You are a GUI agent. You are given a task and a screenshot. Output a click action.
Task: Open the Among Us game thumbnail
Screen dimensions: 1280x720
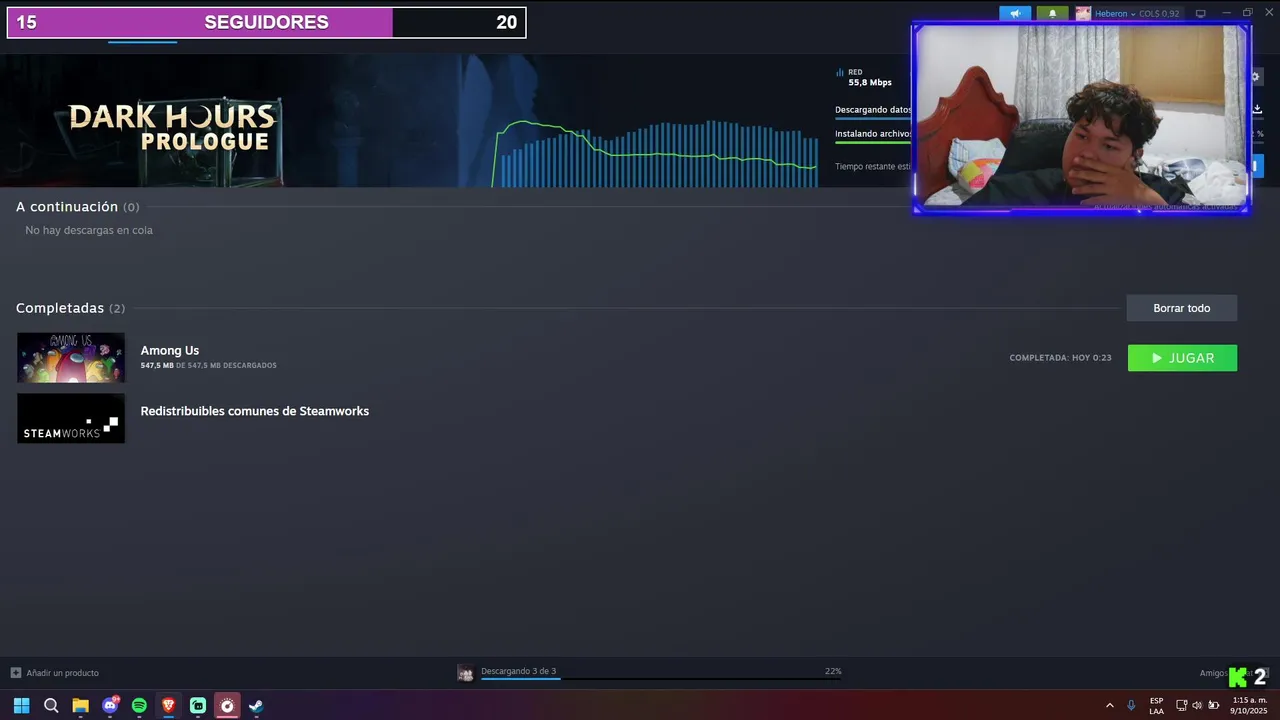click(71, 358)
